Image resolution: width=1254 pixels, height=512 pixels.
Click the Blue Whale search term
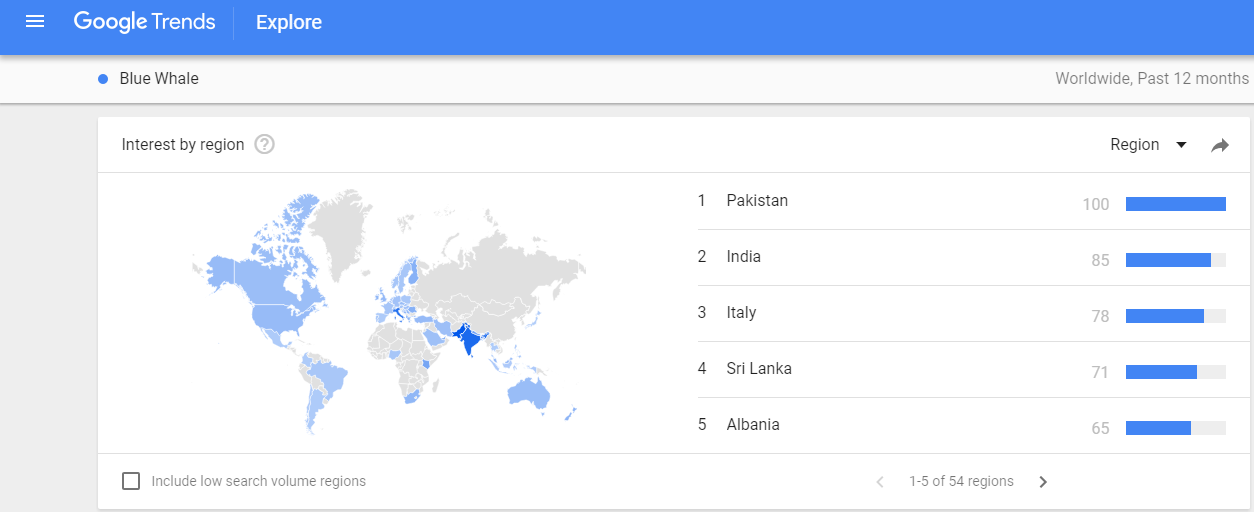pyautogui.click(x=159, y=79)
